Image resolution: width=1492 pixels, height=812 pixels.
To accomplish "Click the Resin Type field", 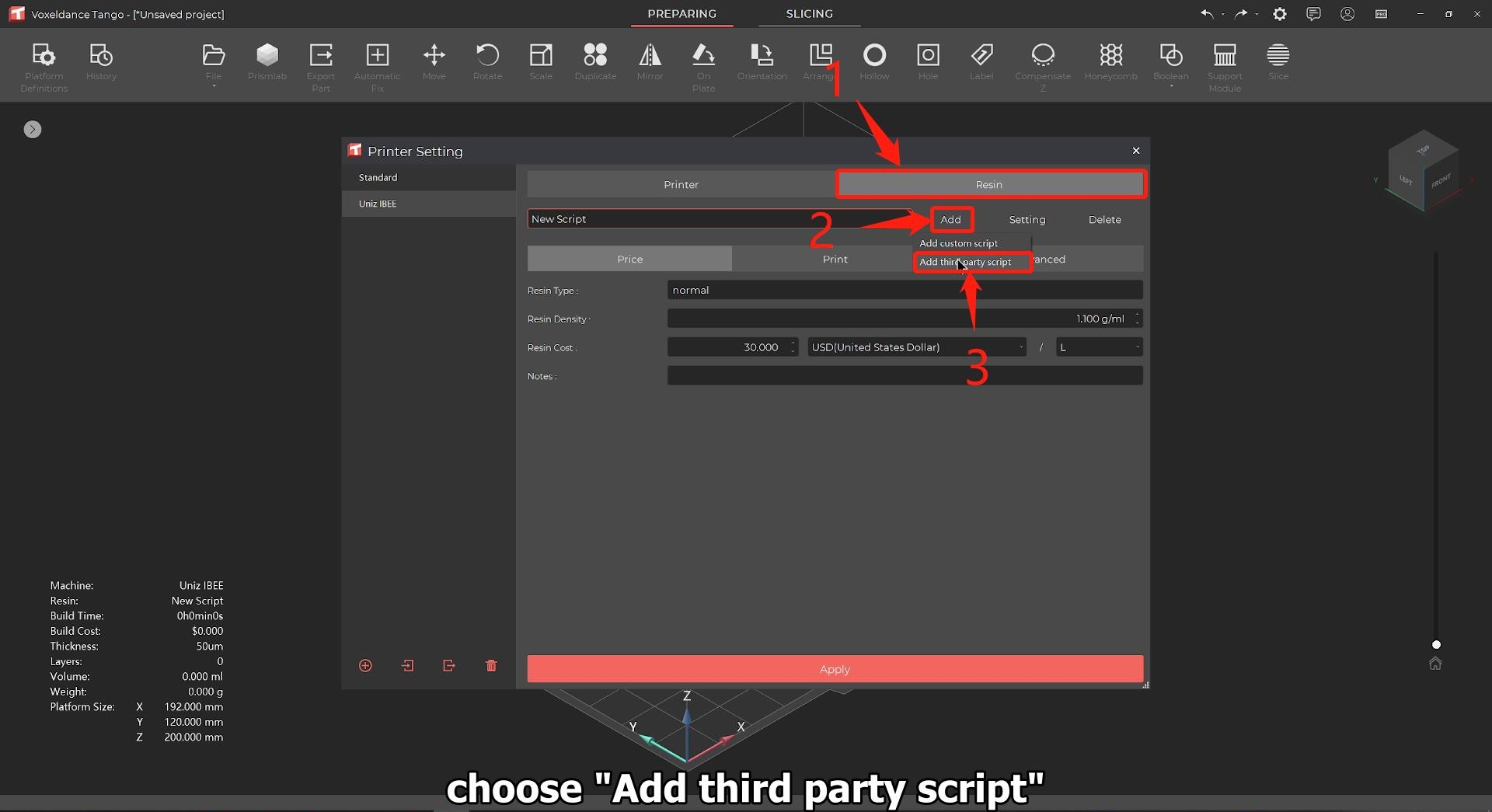I will click(x=905, y=290).
